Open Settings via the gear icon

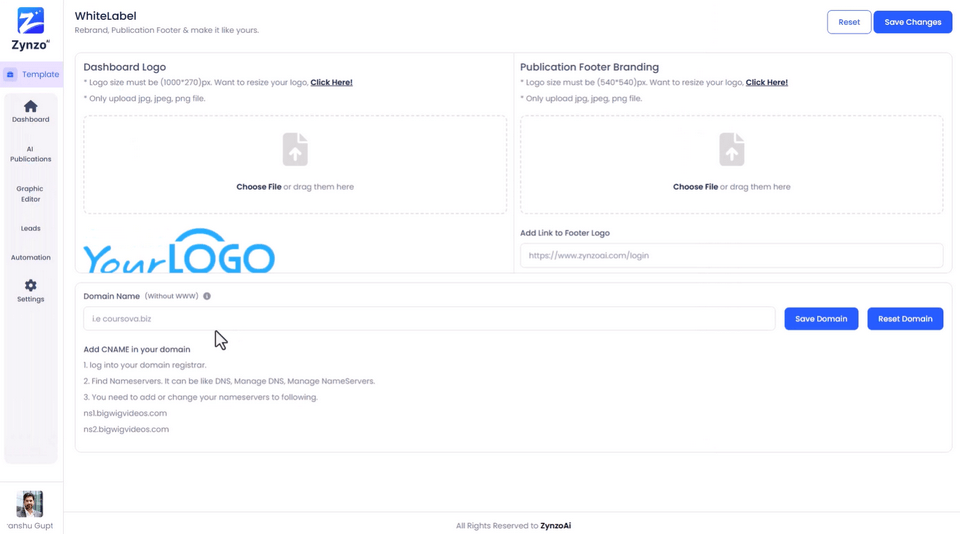pos(31,285)
